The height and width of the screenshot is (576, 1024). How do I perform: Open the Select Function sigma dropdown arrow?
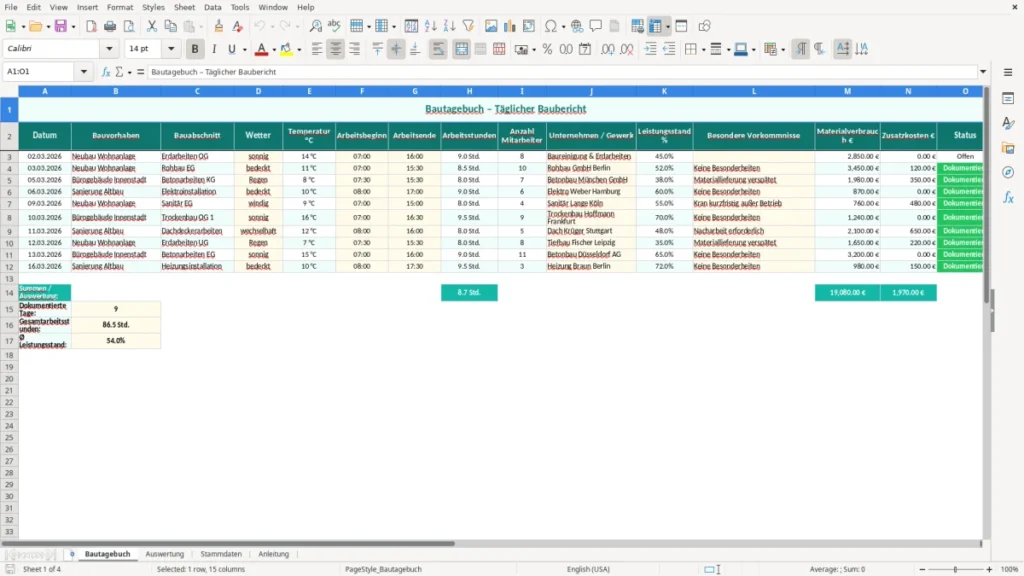point(129,72)
